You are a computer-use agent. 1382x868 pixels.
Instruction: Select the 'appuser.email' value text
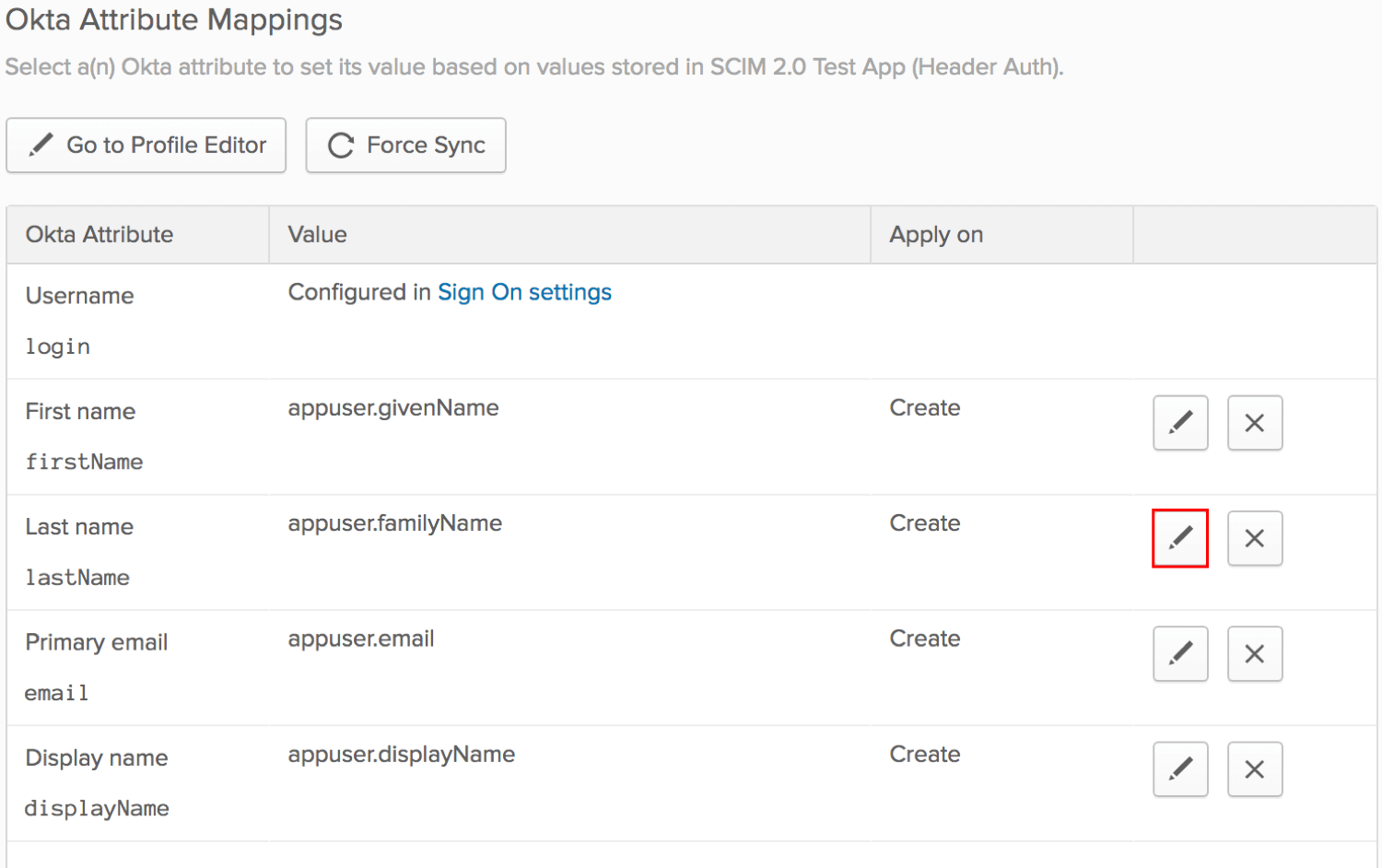click(x=361, y=639)
